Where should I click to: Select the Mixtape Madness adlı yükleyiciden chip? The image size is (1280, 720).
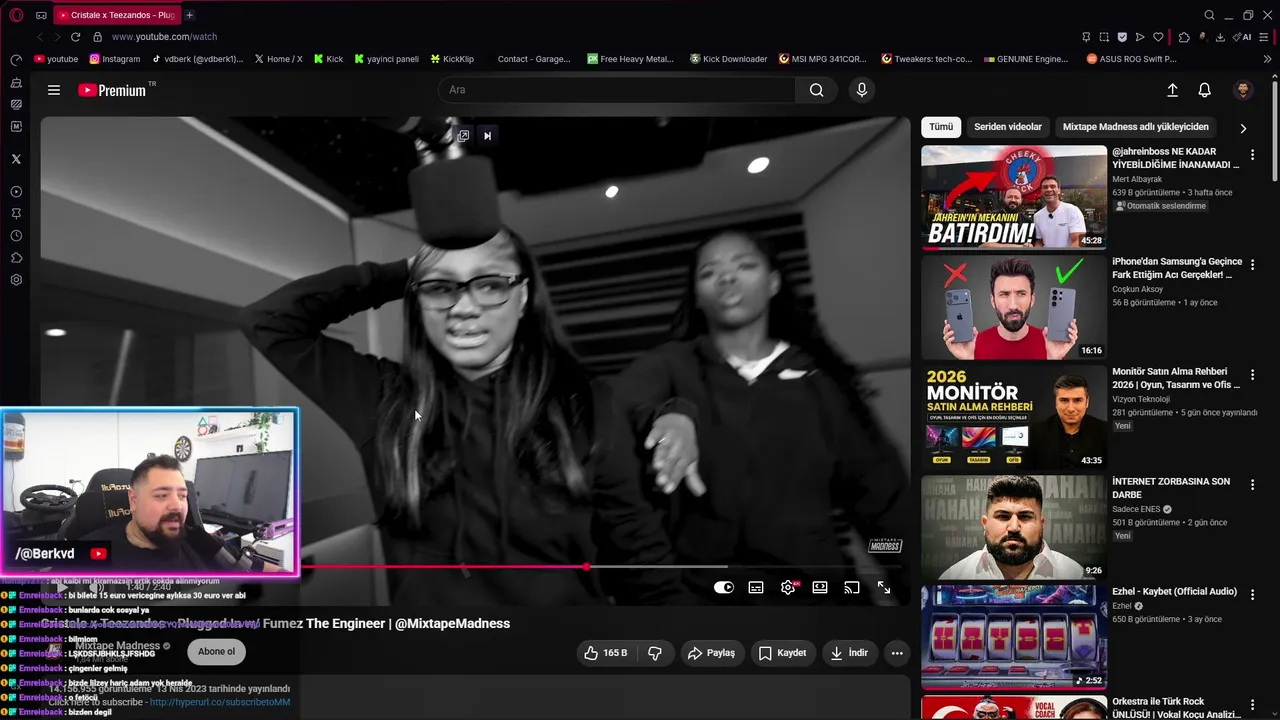point(1136,127)
